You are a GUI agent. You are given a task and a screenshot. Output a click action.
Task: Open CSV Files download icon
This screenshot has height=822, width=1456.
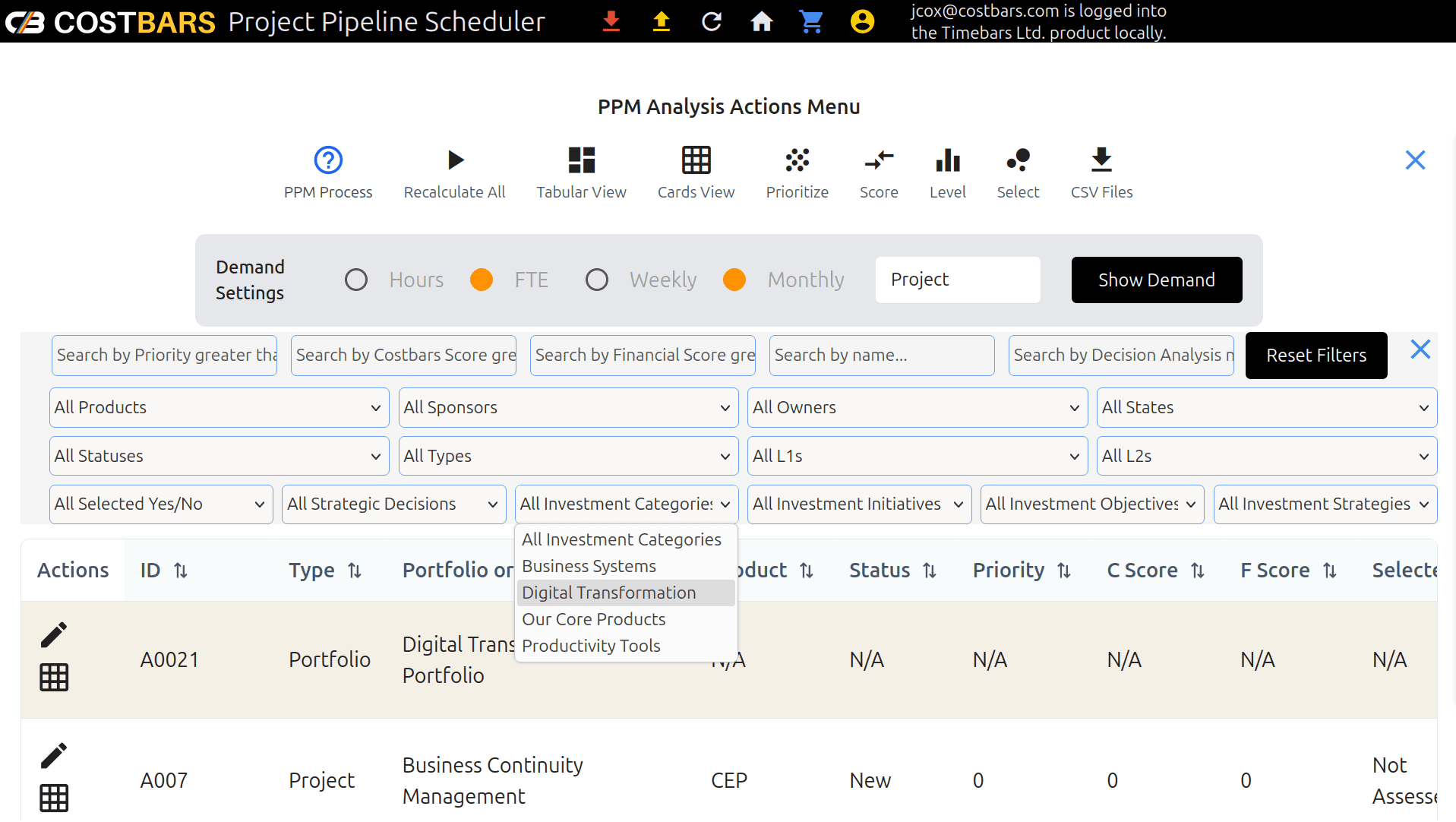1101,160
